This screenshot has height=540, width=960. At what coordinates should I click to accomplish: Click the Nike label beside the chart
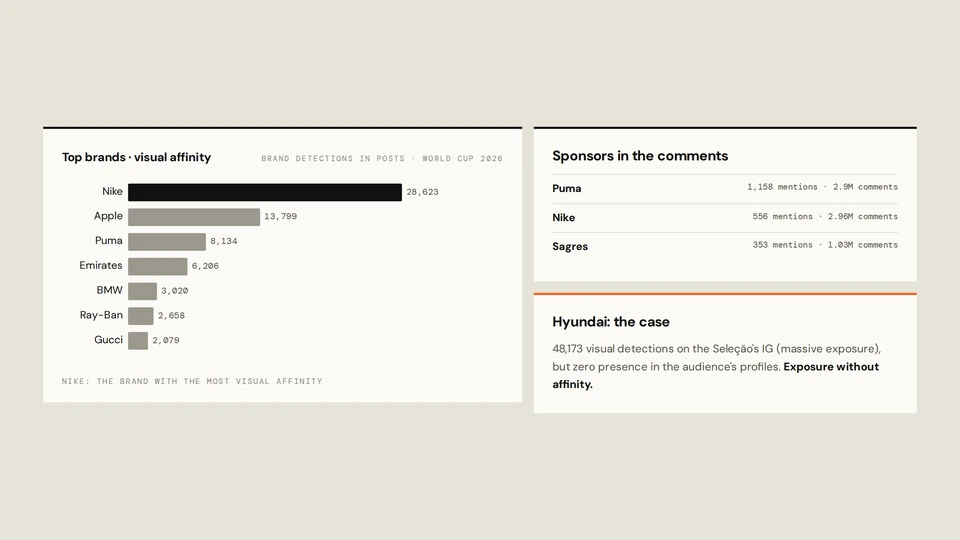point(112,192)
